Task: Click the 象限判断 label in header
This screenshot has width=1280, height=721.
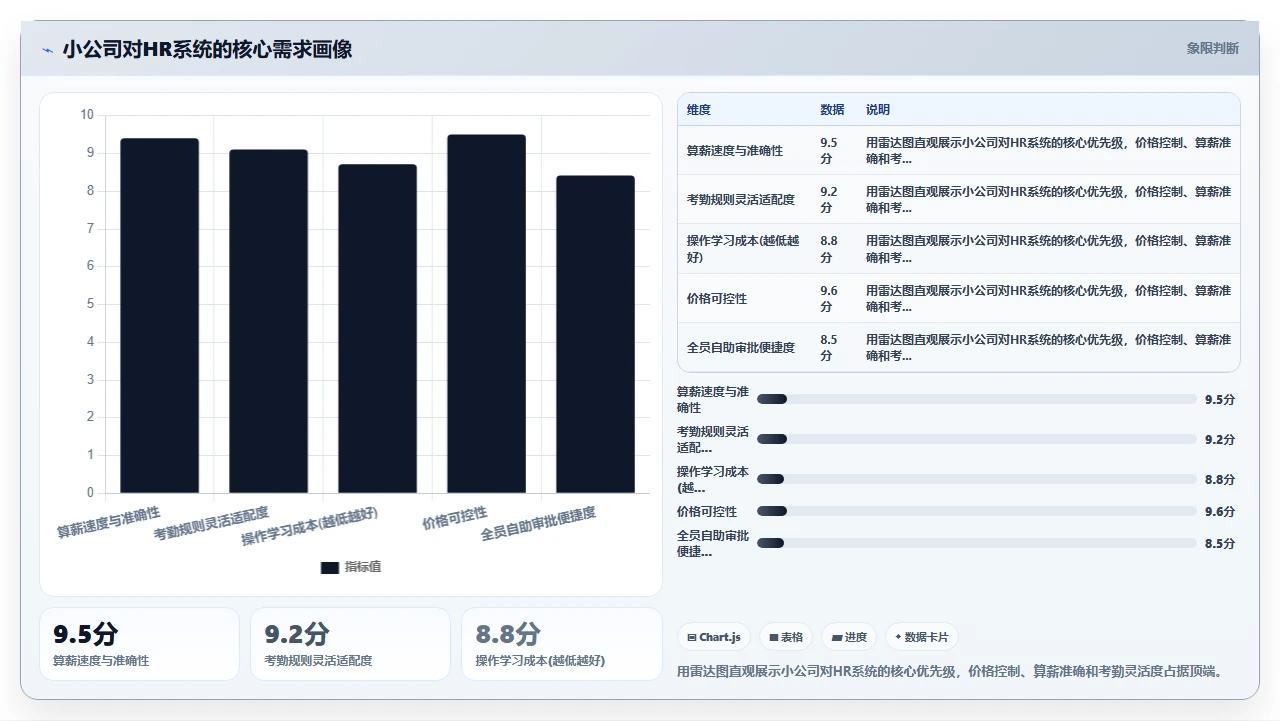Action: tap(1213, 48)
